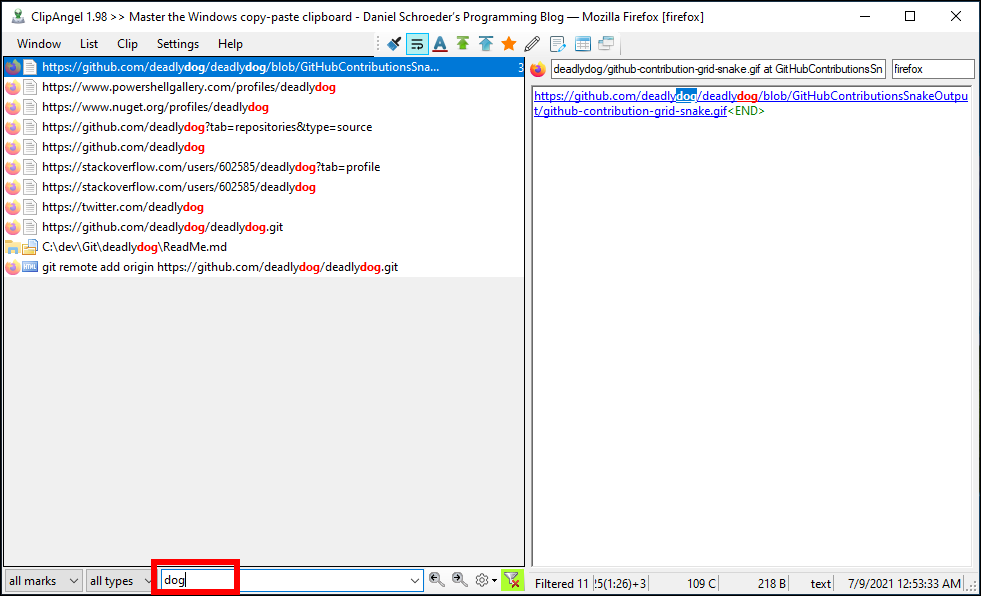
Task: Click the green clear filter funnel icon
Action: [512, 580]
